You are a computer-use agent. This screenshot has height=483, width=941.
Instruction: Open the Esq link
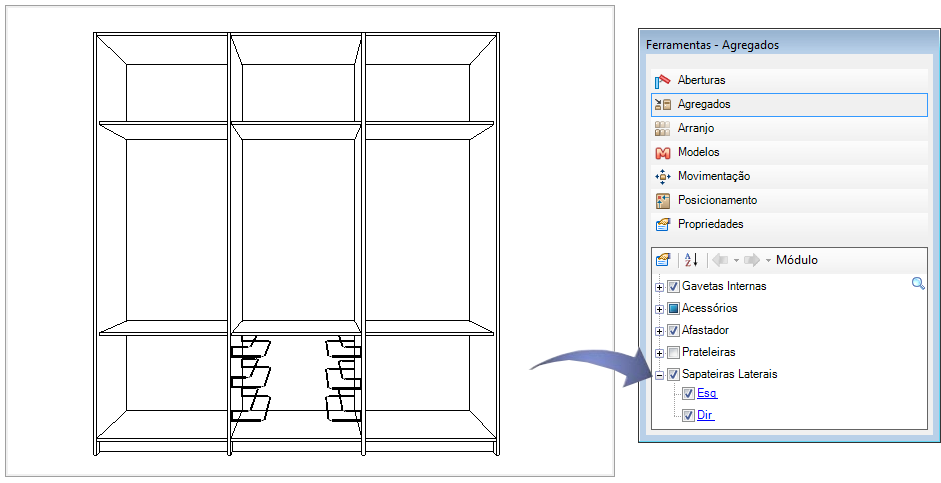point(707,394)
